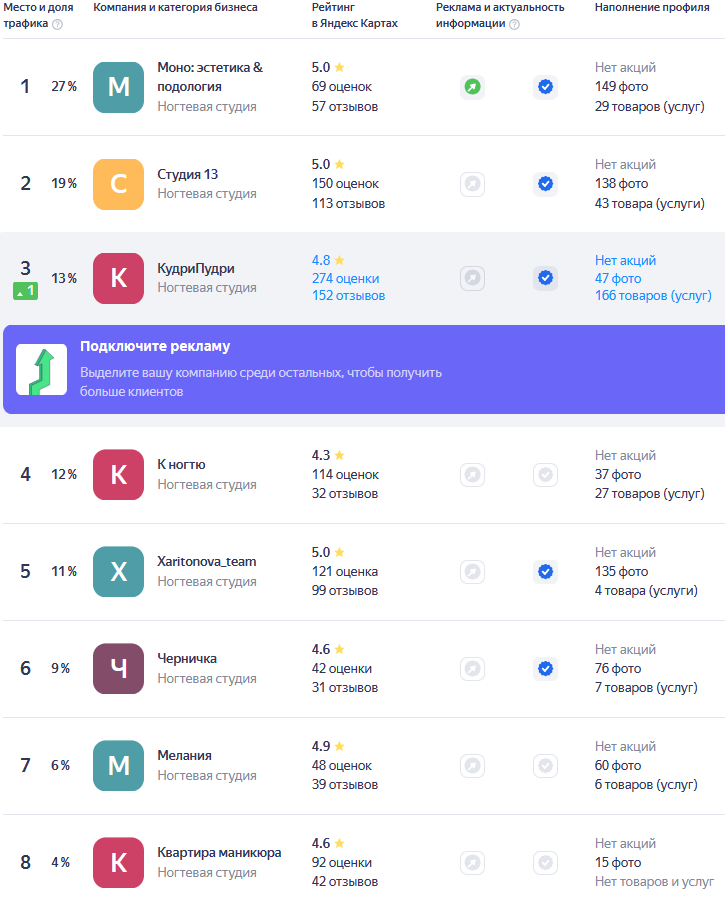Image resolution: width=725 pixels, height=905 pixels.
Task: Click the gray verification checkmark for К ногтю
Action: click(545, 474)
